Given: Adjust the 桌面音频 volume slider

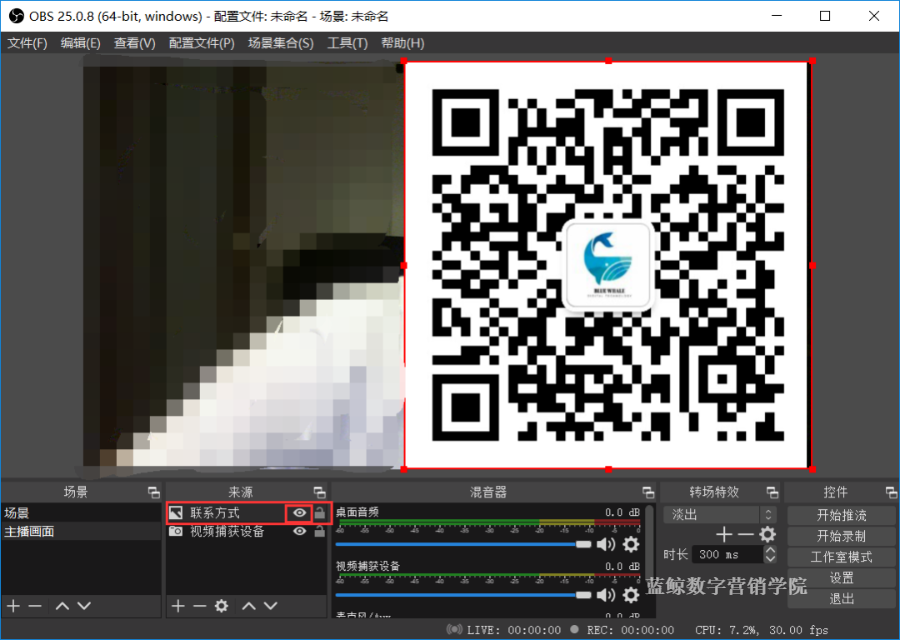Looking at the screenshot, I should click(464, 544).
